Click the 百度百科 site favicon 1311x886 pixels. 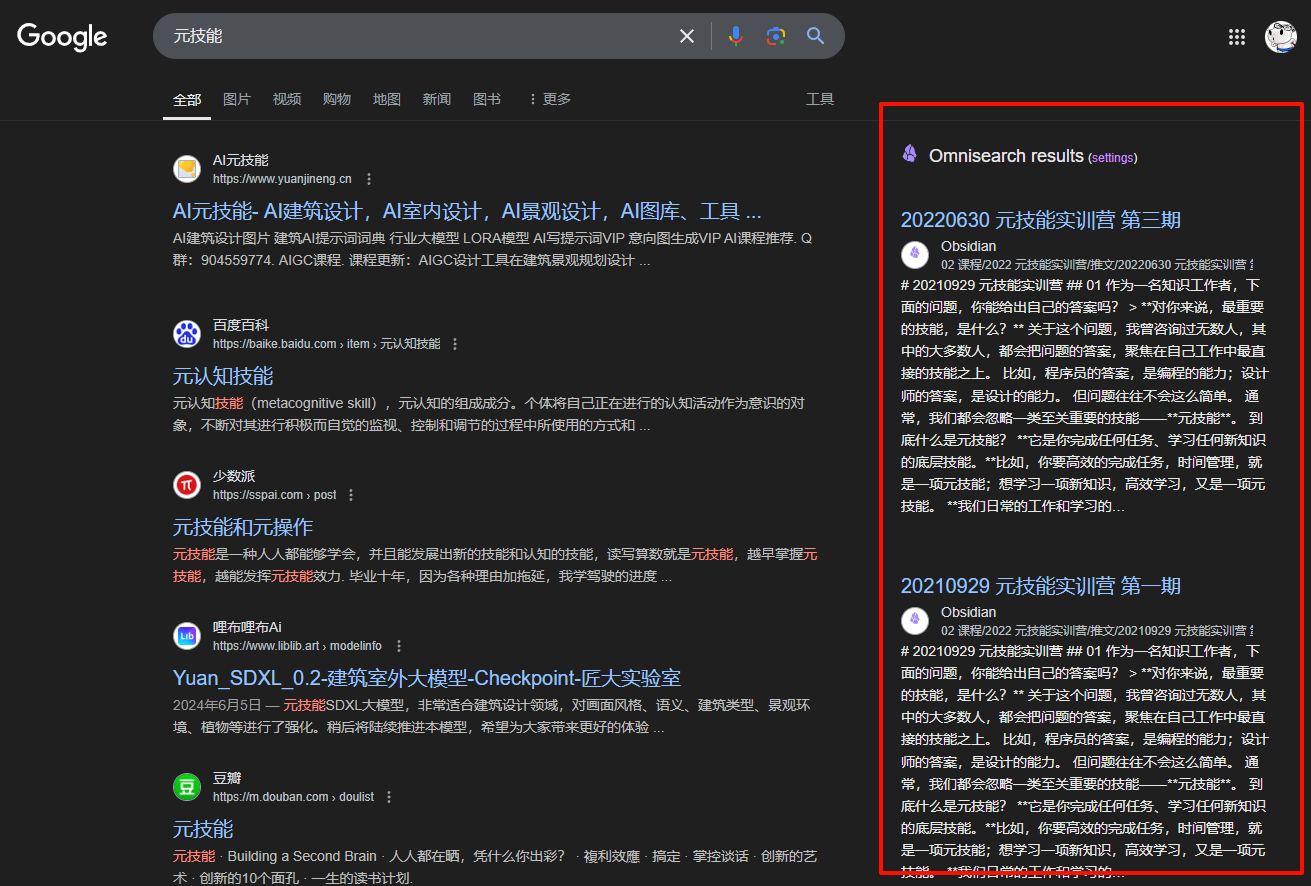click(187, 334)
